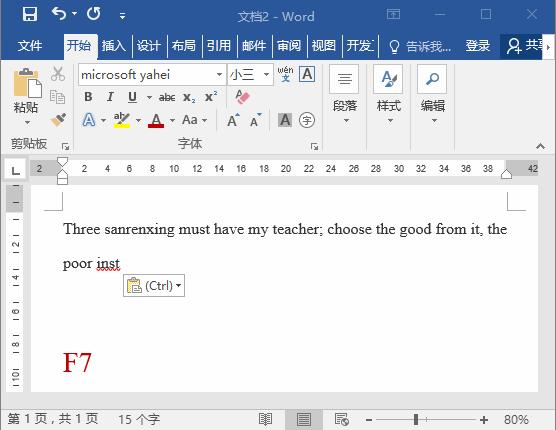Open the 字体 dialog launcher

click(x=314, y=146)
